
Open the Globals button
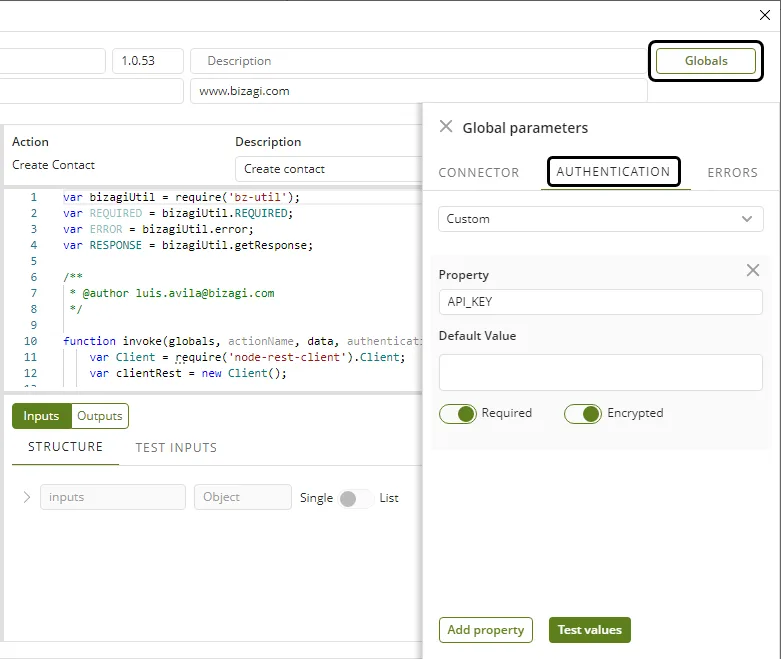pyautogui.click(x=705, y=61)
